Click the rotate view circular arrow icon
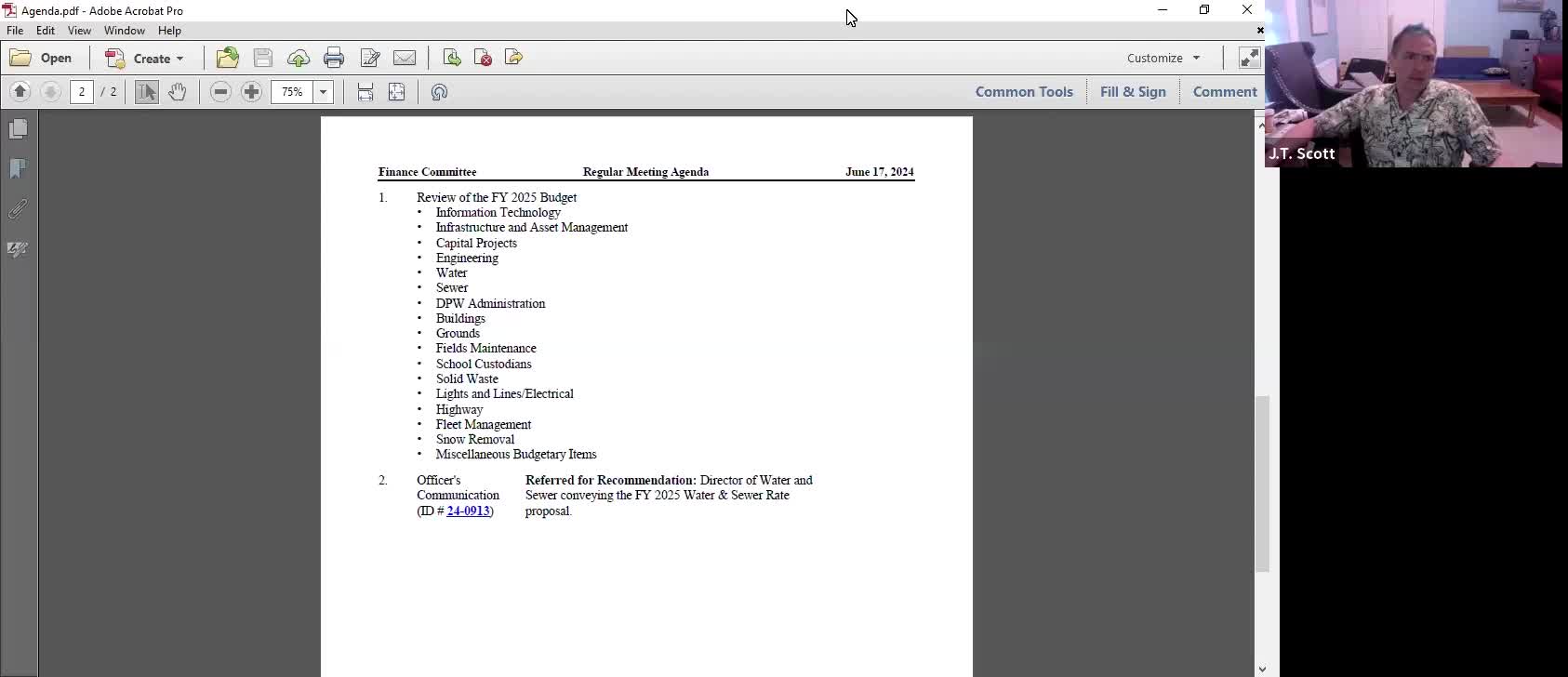 (440, 92)
